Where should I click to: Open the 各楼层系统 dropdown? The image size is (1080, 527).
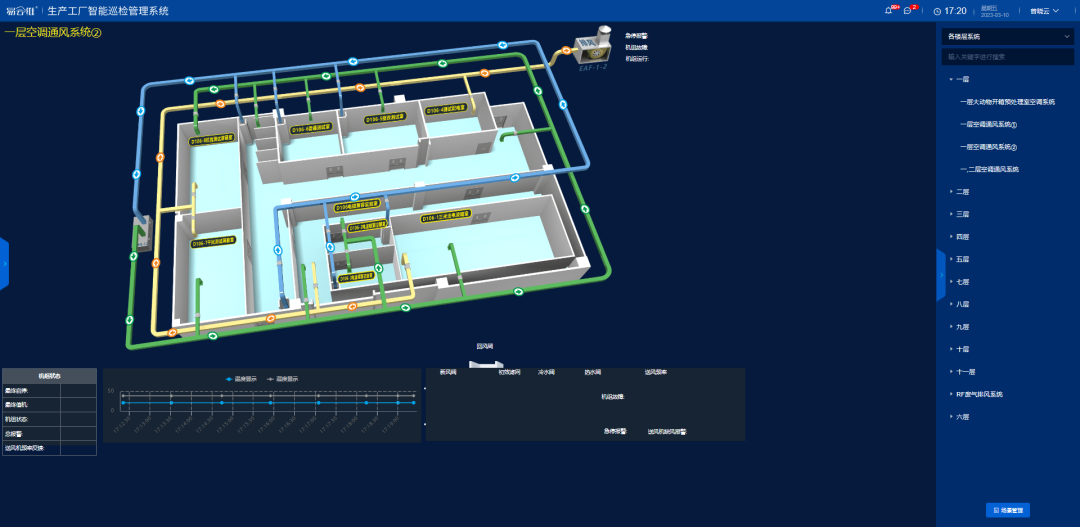[x=1008, y=36]
